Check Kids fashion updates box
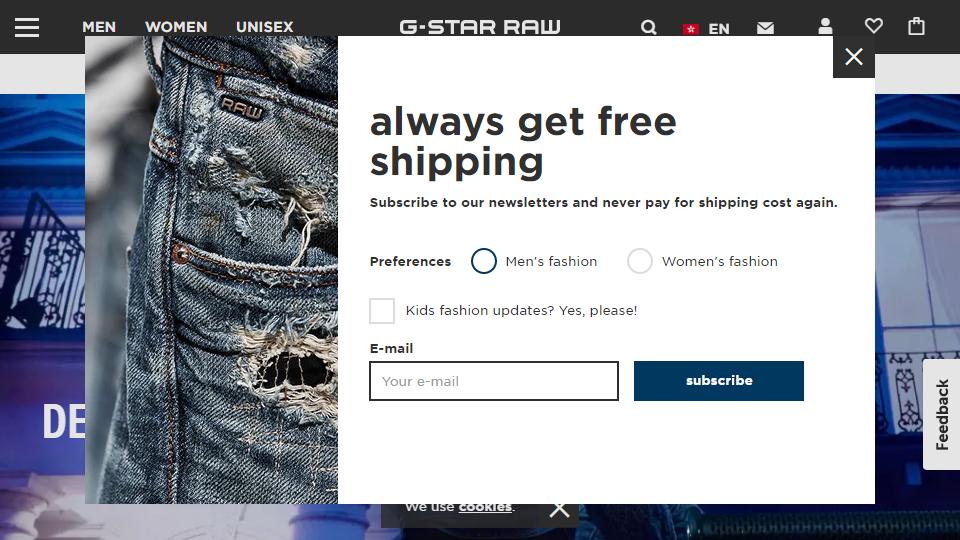Screen dimensions: 960x540 click(382, 310)
